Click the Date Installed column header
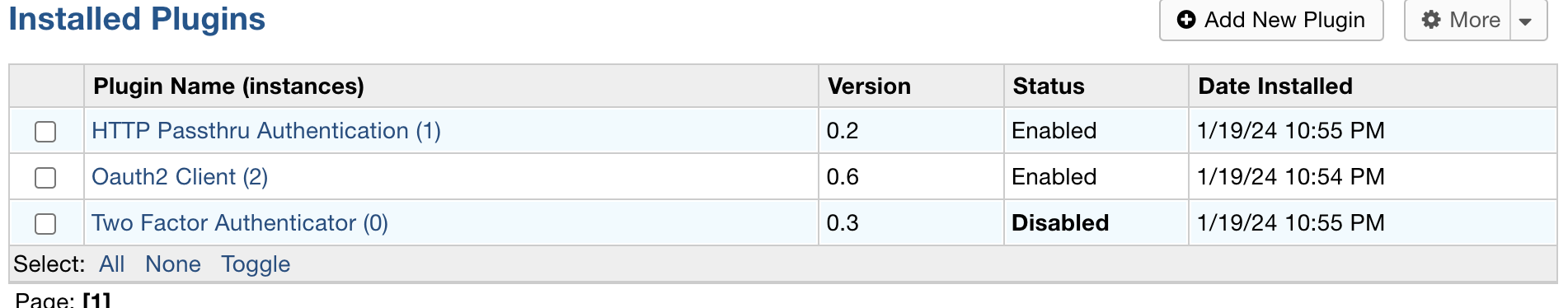This screenshot has height=308, width=1568. coord(1275,86)
